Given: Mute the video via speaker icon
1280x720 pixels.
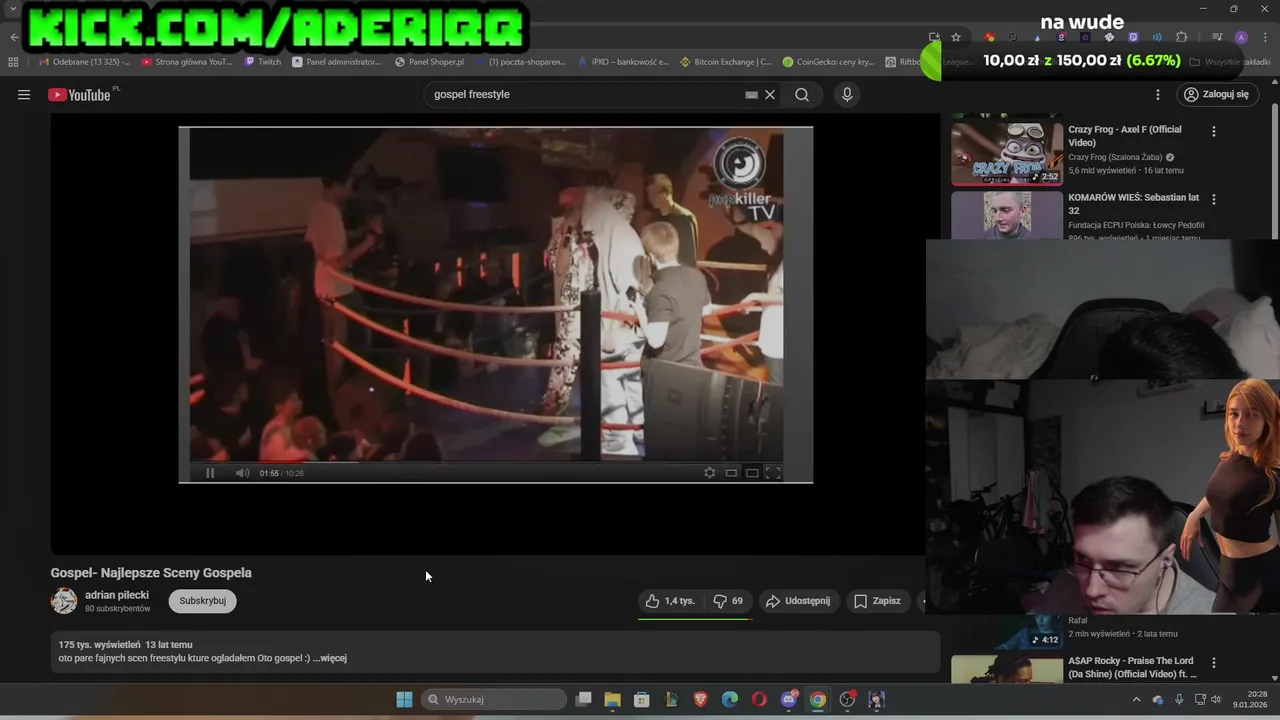Looking at the screenshot, I should [242, 473].
